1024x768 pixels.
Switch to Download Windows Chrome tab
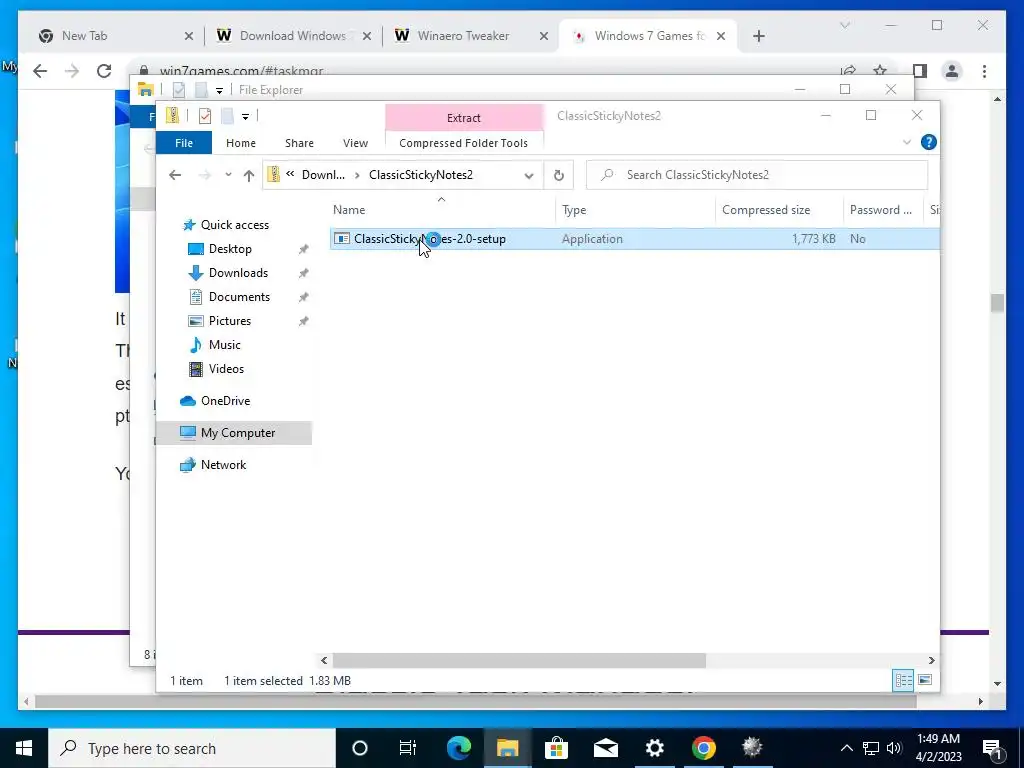(x=293, y=36)
